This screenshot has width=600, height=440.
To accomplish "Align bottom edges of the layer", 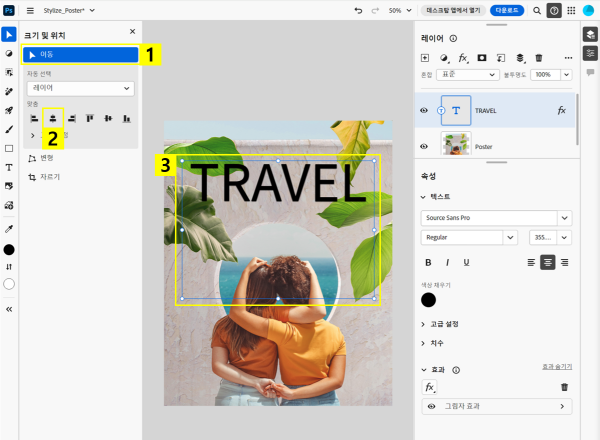I will pyautogui.click(x=127, y=119).
